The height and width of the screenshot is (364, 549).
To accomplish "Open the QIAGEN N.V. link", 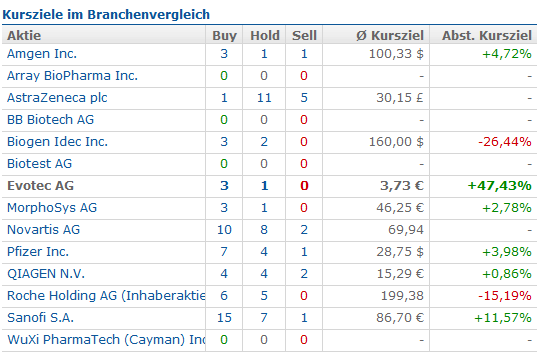I will tap(46, 274).
